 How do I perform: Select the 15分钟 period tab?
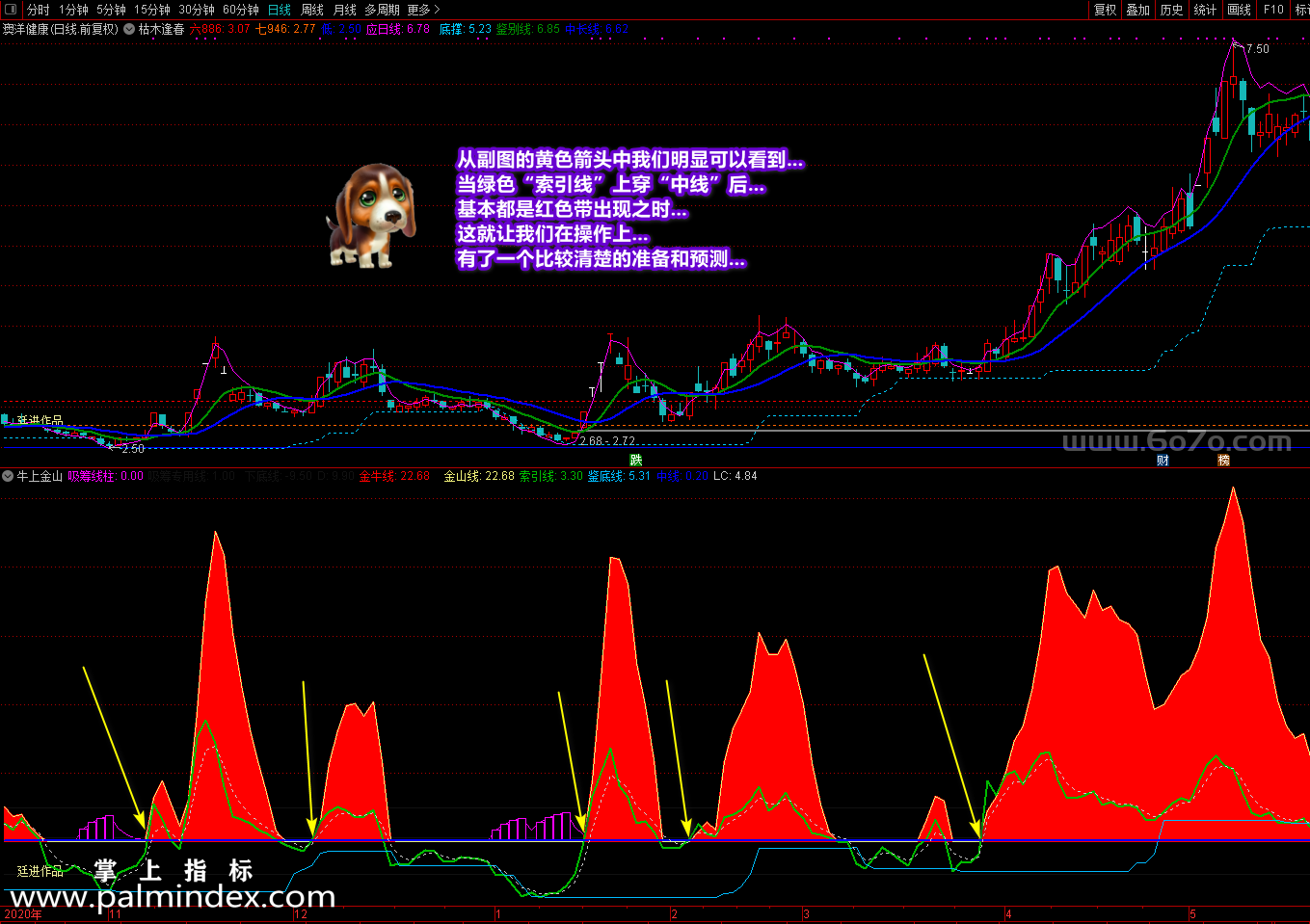coord(151,10)
